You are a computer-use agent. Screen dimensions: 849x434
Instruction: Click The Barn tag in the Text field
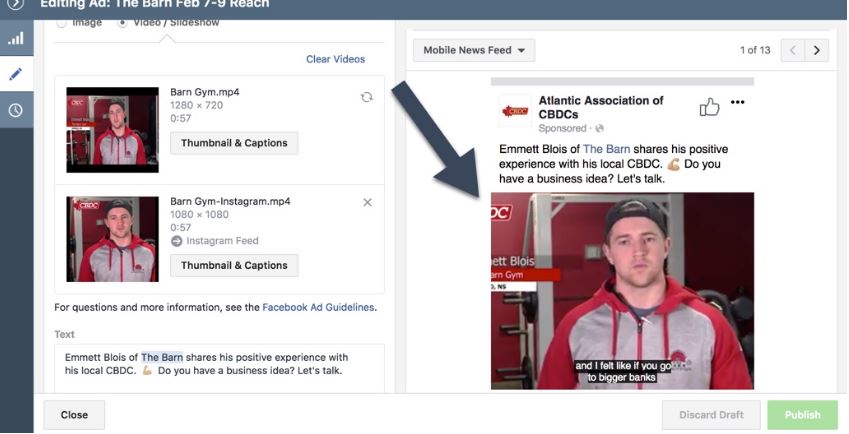162,357
